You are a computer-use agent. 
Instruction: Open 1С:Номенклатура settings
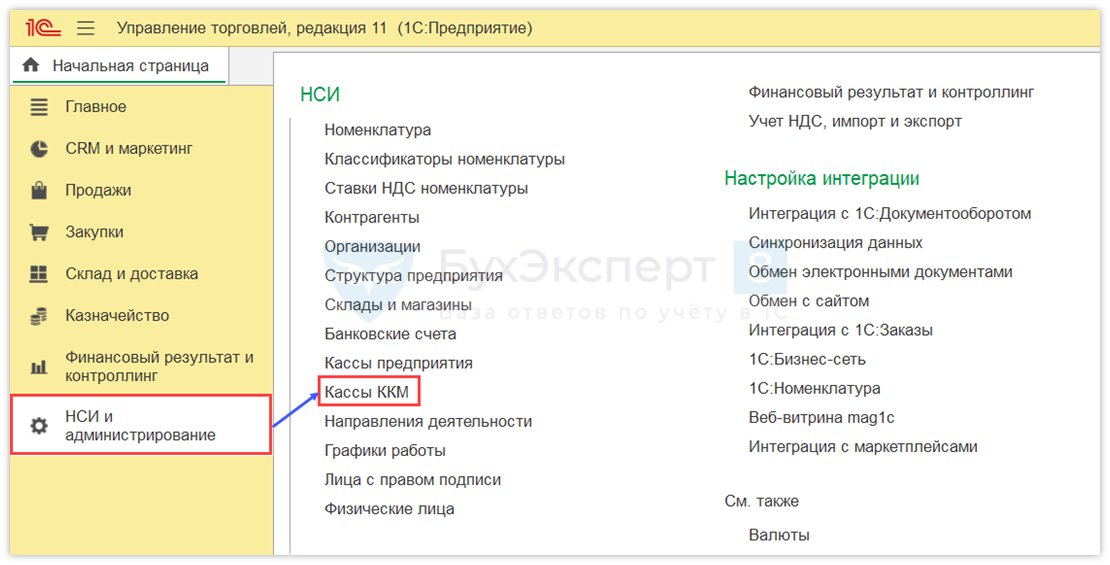tap(814, 388)
